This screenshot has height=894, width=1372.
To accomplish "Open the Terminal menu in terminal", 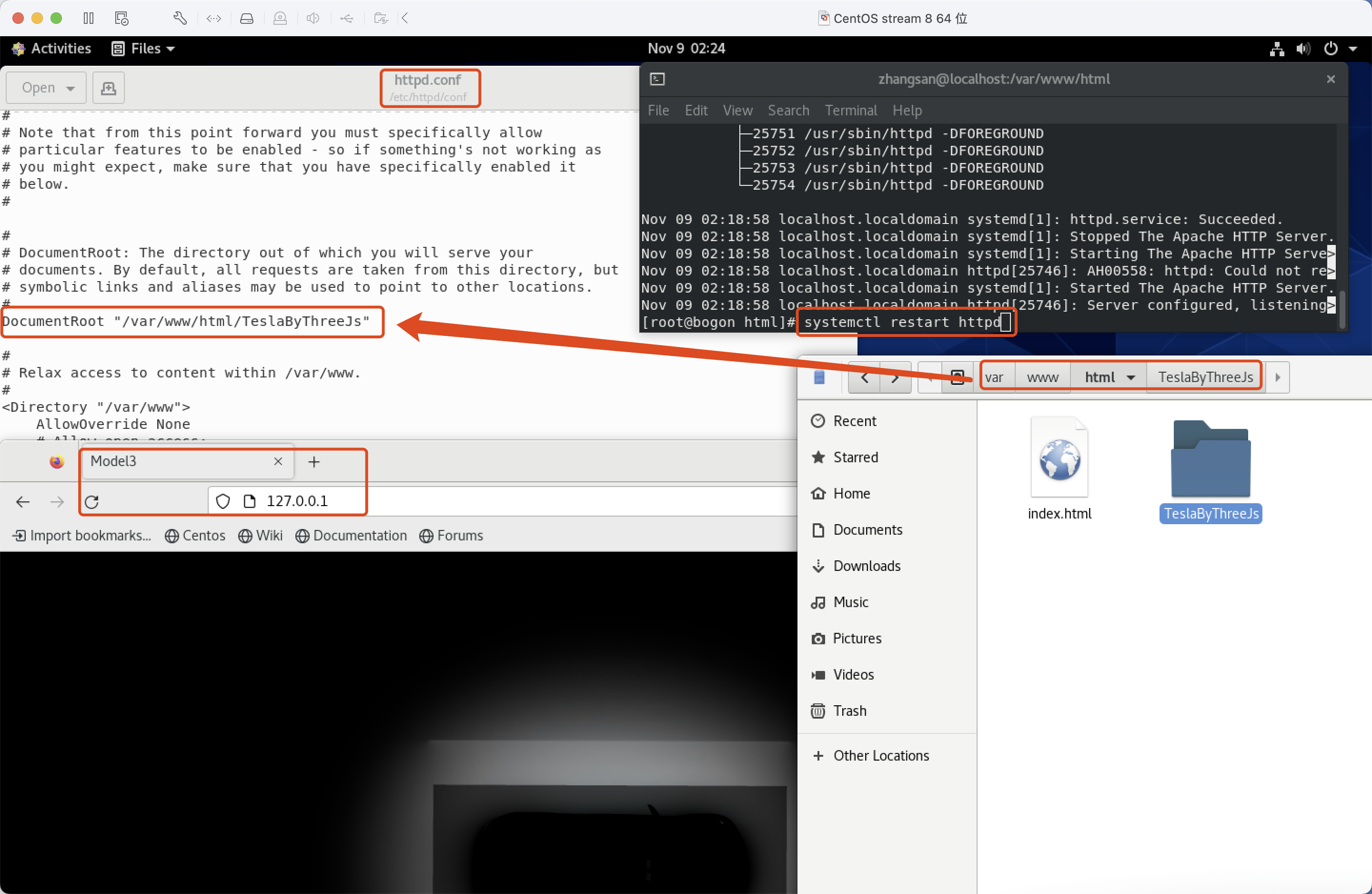I will [850, 110].
